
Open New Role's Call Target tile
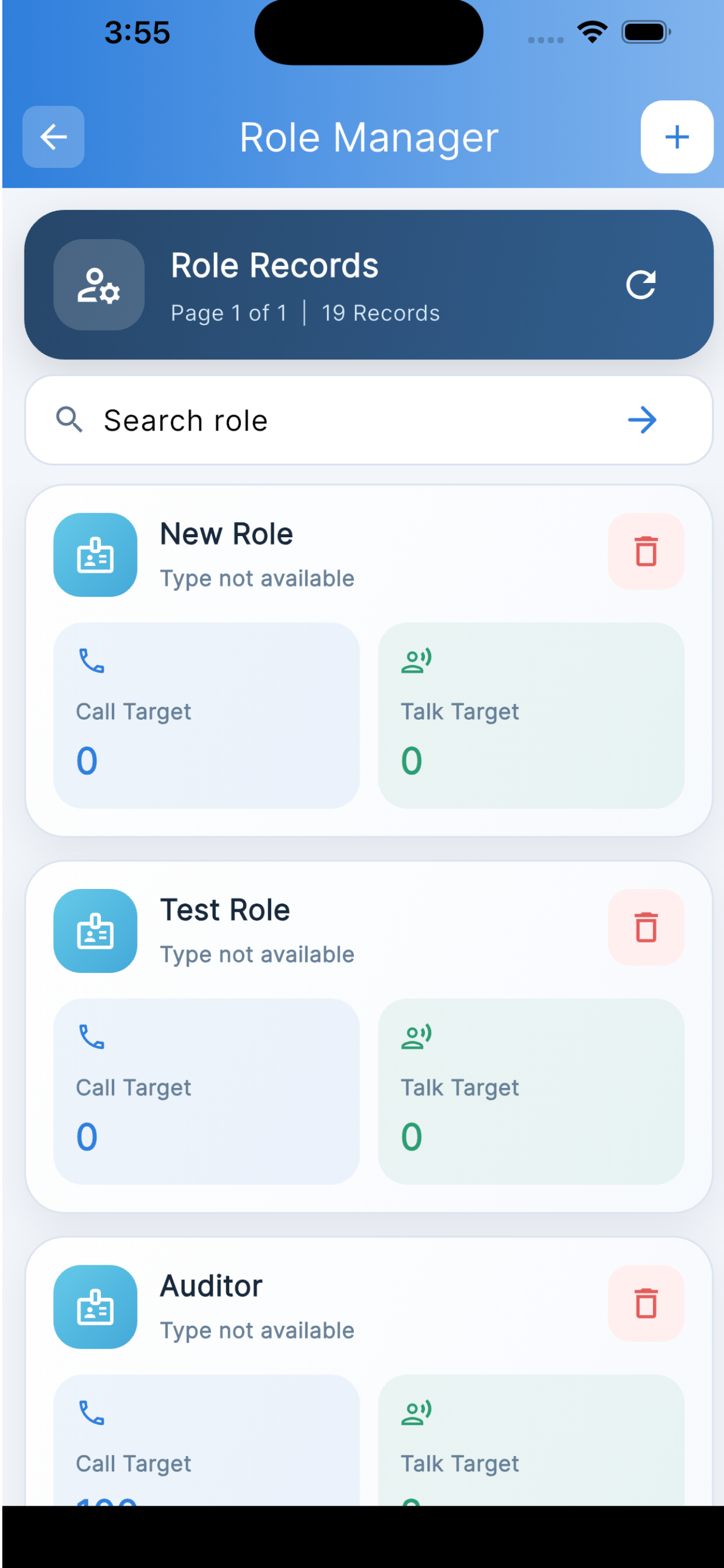pyautogui.click(x=206, y=715)
